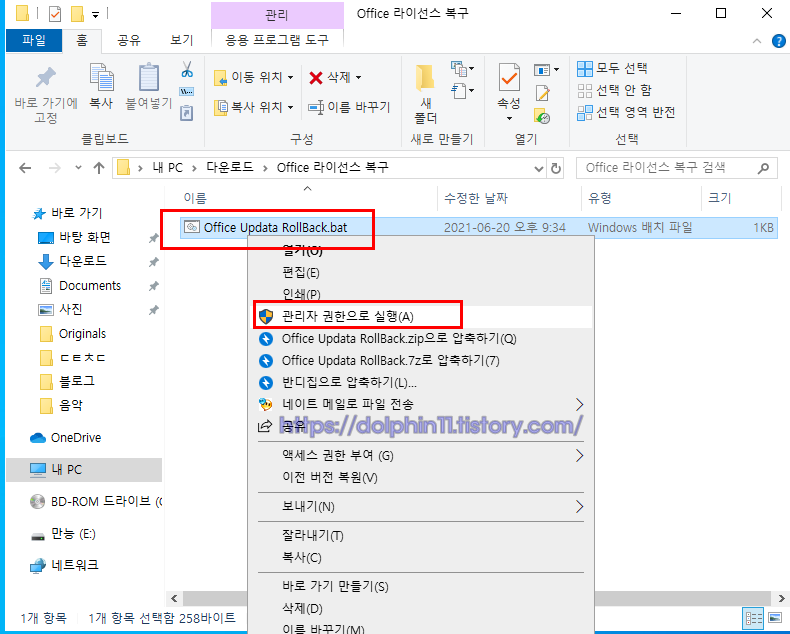Click the Paste shortcut icon in clipboard group
The width and height of the screenshot is (790, 634).
click(x=186, y=112)
